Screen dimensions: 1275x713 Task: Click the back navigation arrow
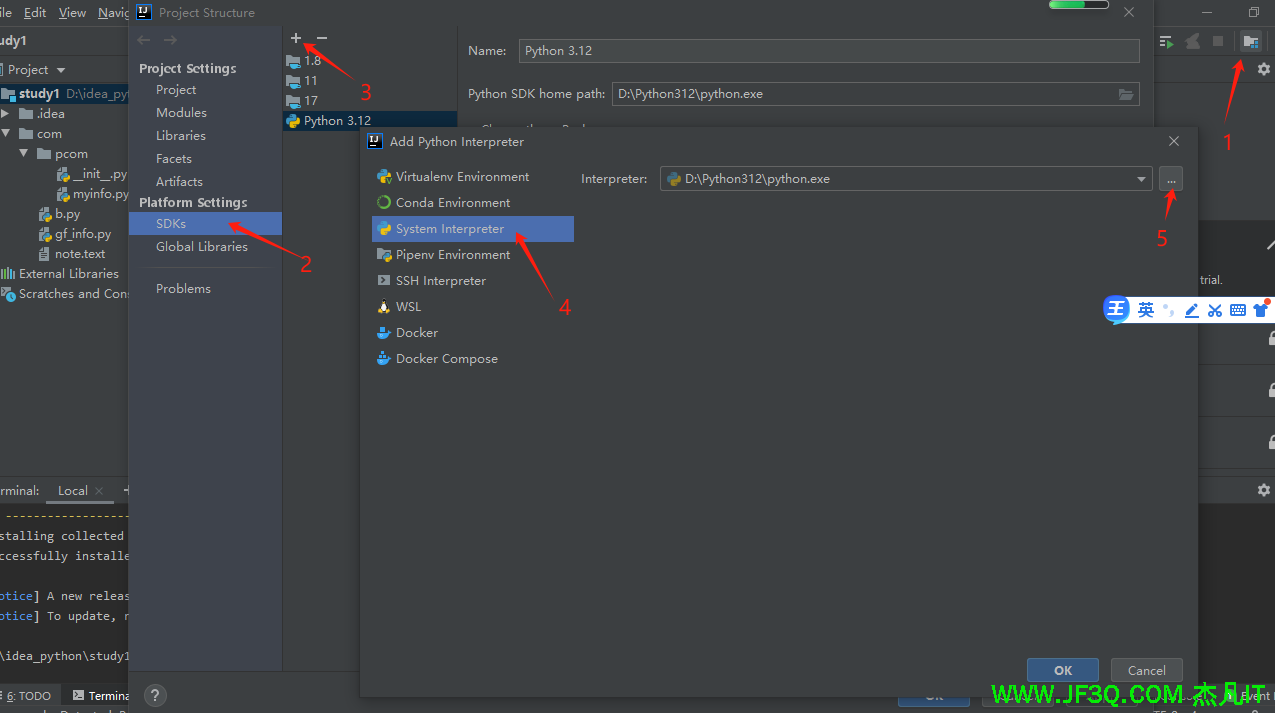click(x=144, y=39)
